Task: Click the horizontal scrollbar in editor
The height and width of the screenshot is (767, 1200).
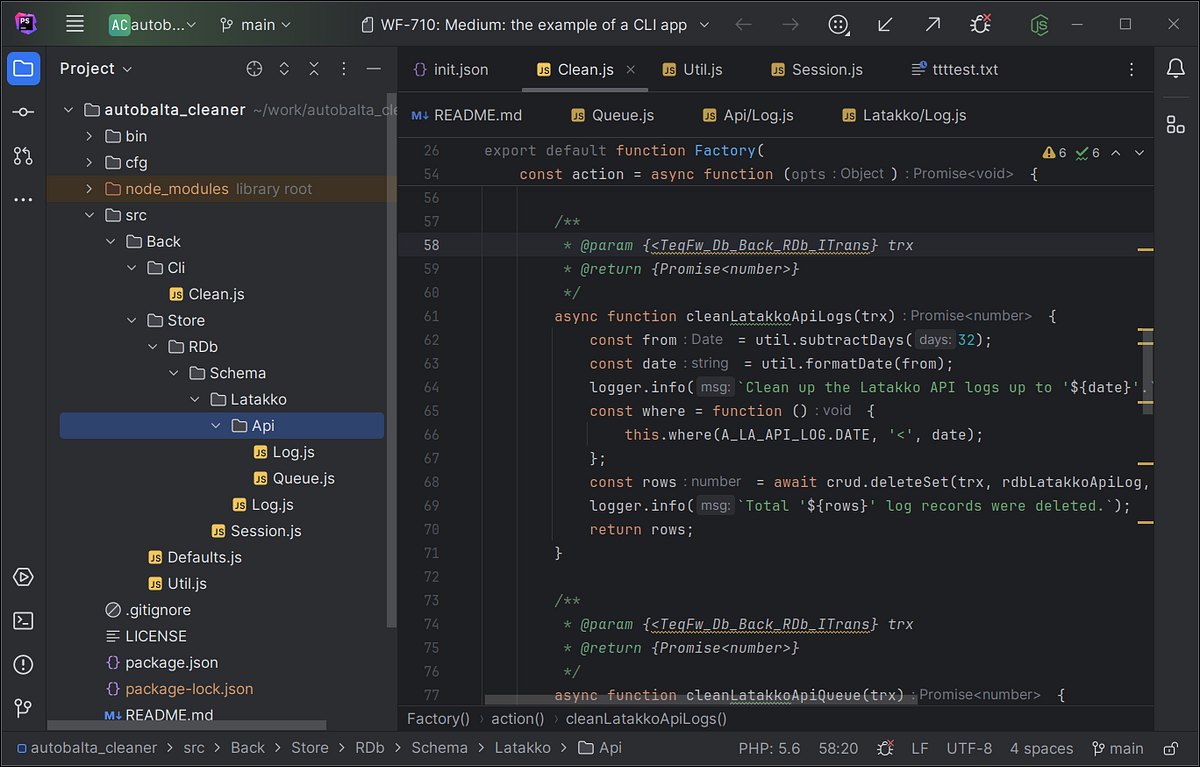Action: (x=700, y=700)
